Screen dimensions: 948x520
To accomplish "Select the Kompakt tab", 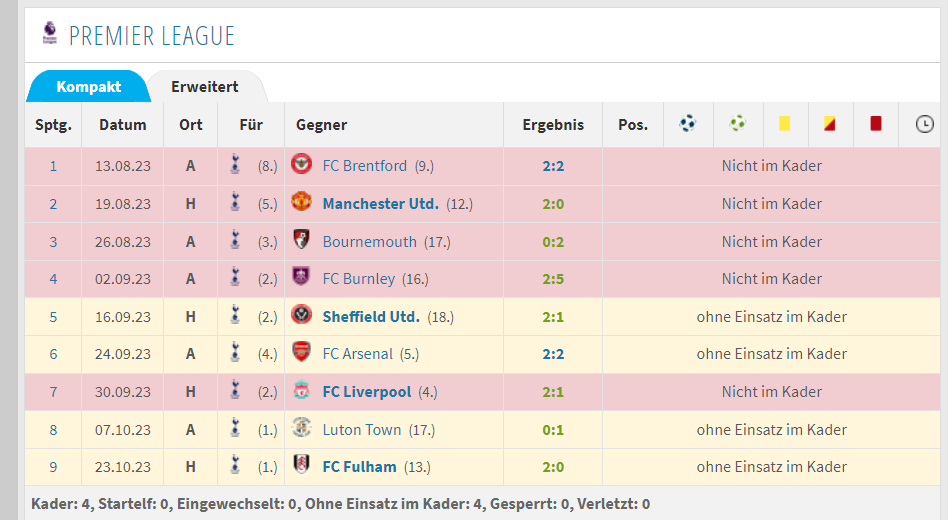I will point(88,86).
